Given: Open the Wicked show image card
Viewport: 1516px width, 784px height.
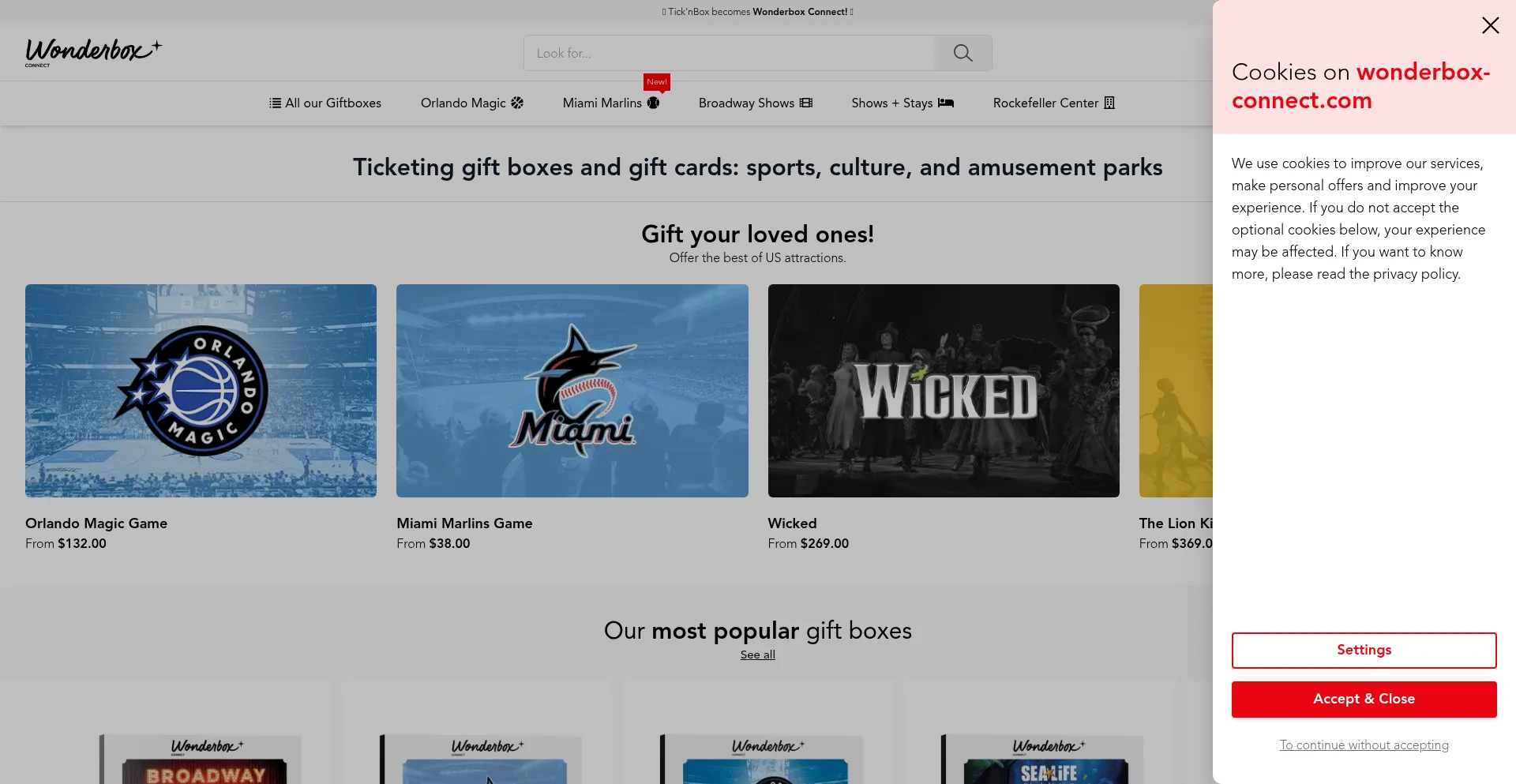Looking at the screenshot, I should click(x=943, y=391).
